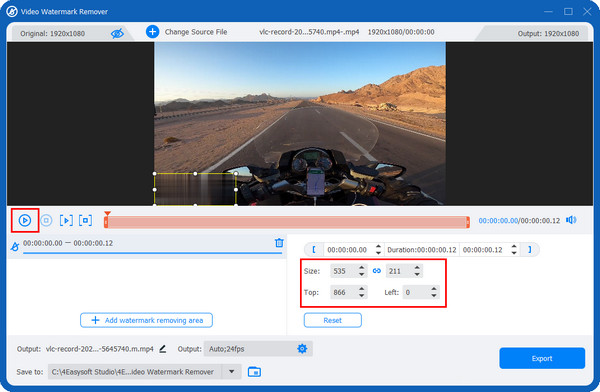Set end point with right bracket button
The image size is (600, 392).
pyautogui.click(x=530, y=250)
